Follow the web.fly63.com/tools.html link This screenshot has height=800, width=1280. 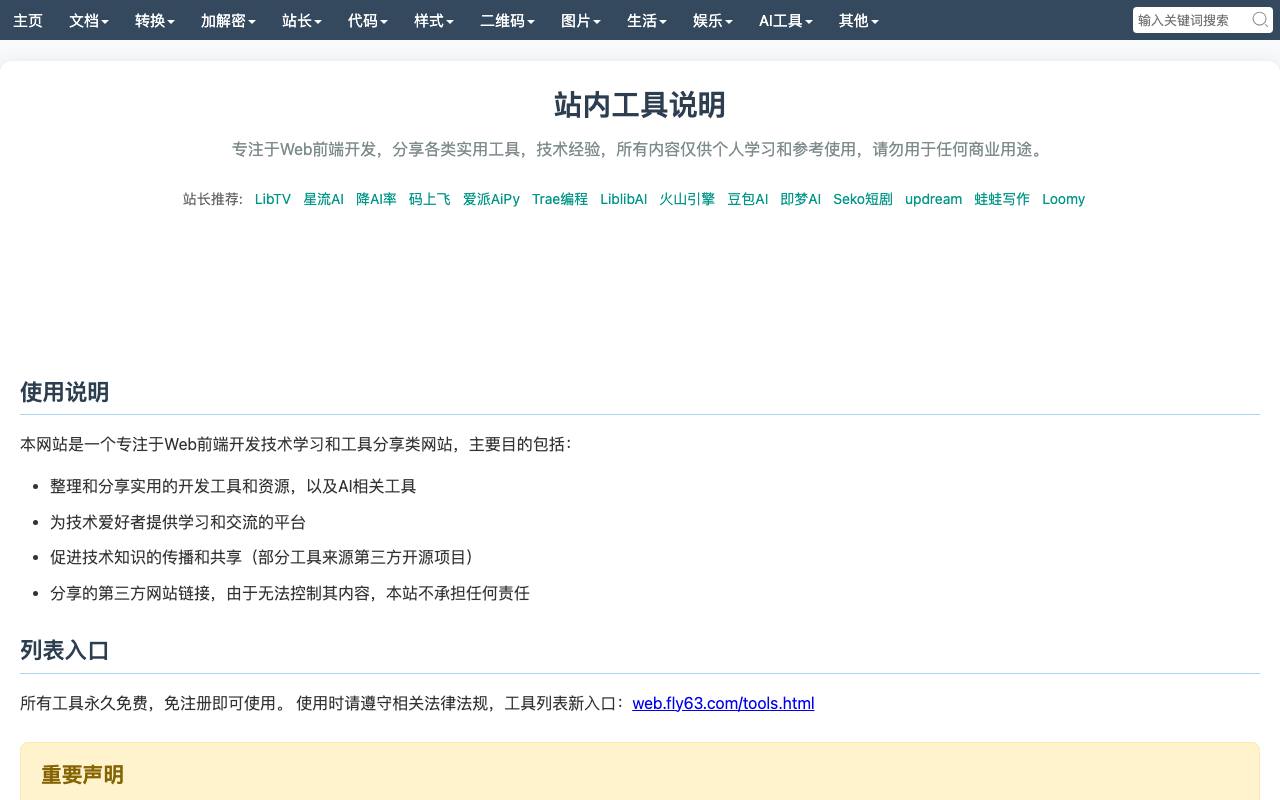coord(723,703)
